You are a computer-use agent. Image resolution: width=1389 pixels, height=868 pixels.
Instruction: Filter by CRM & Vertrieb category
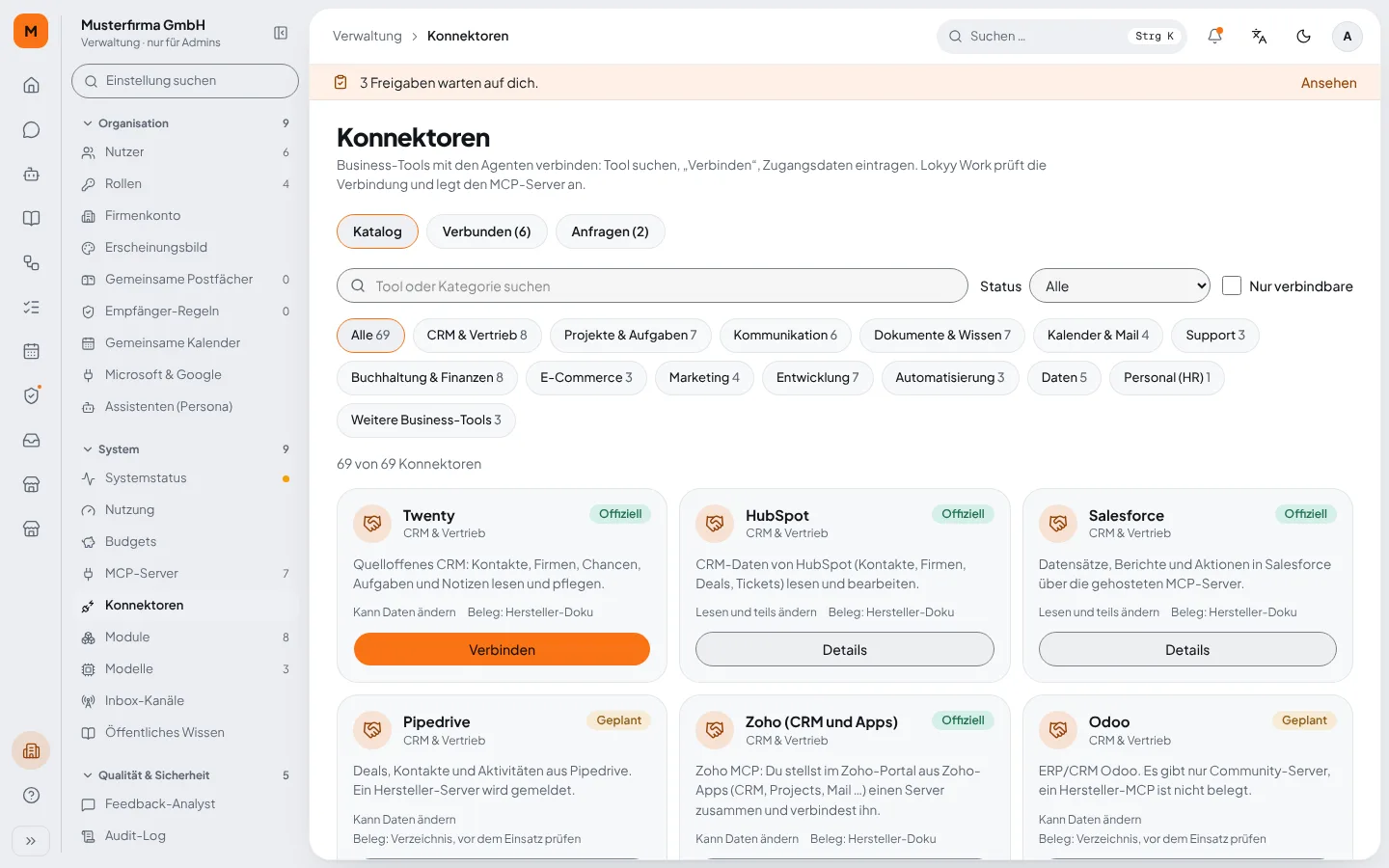point(477,335)
